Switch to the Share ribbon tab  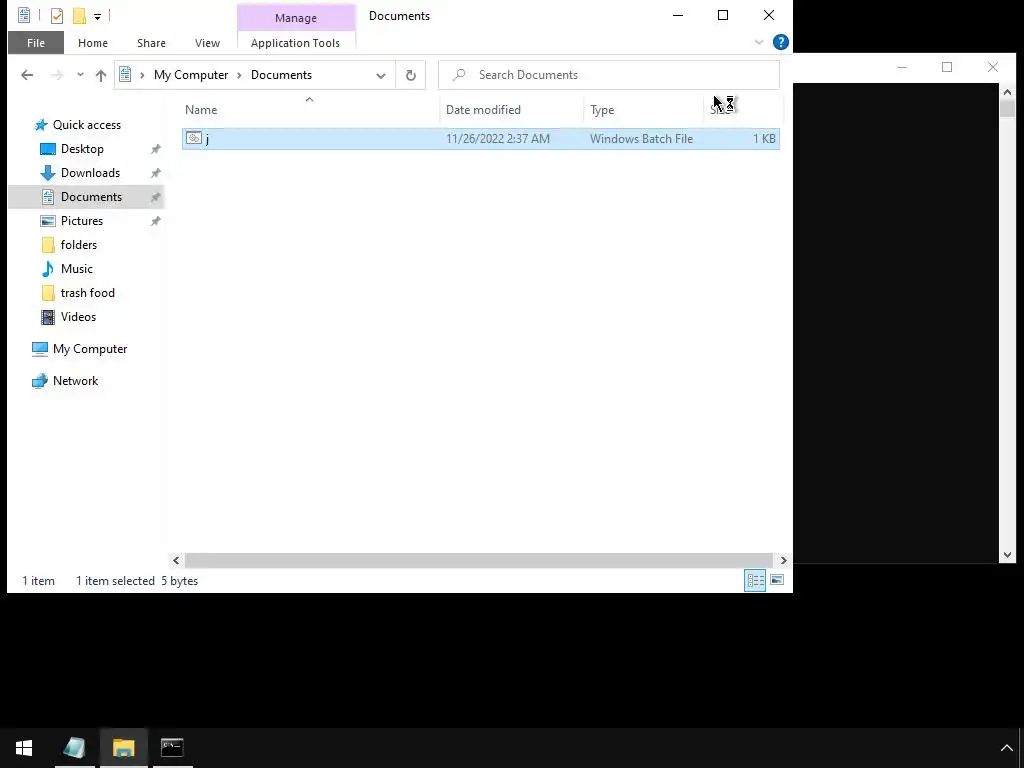click(151, 43)
